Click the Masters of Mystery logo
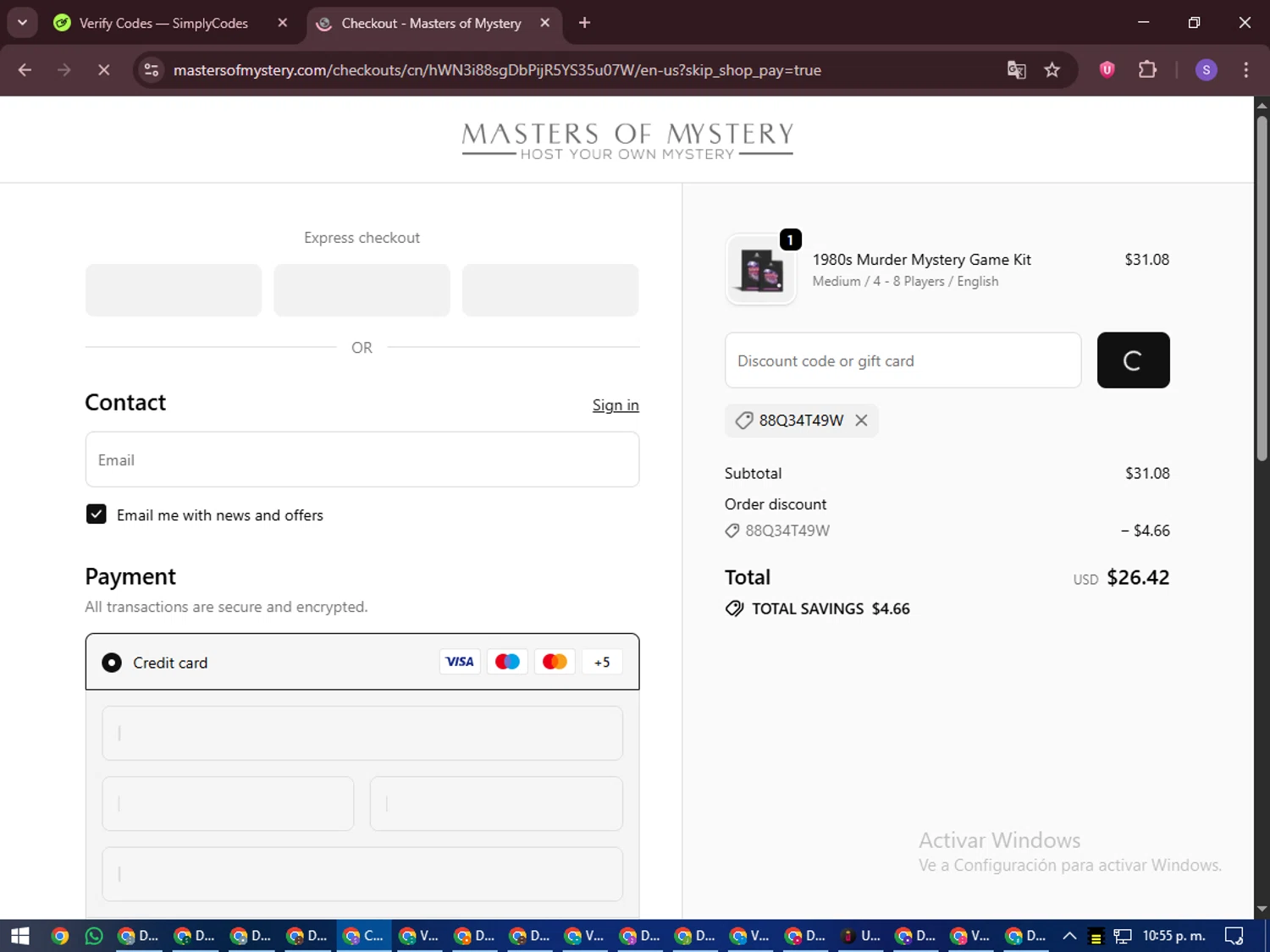1270x952 pixels. click(x=627, y=140)
